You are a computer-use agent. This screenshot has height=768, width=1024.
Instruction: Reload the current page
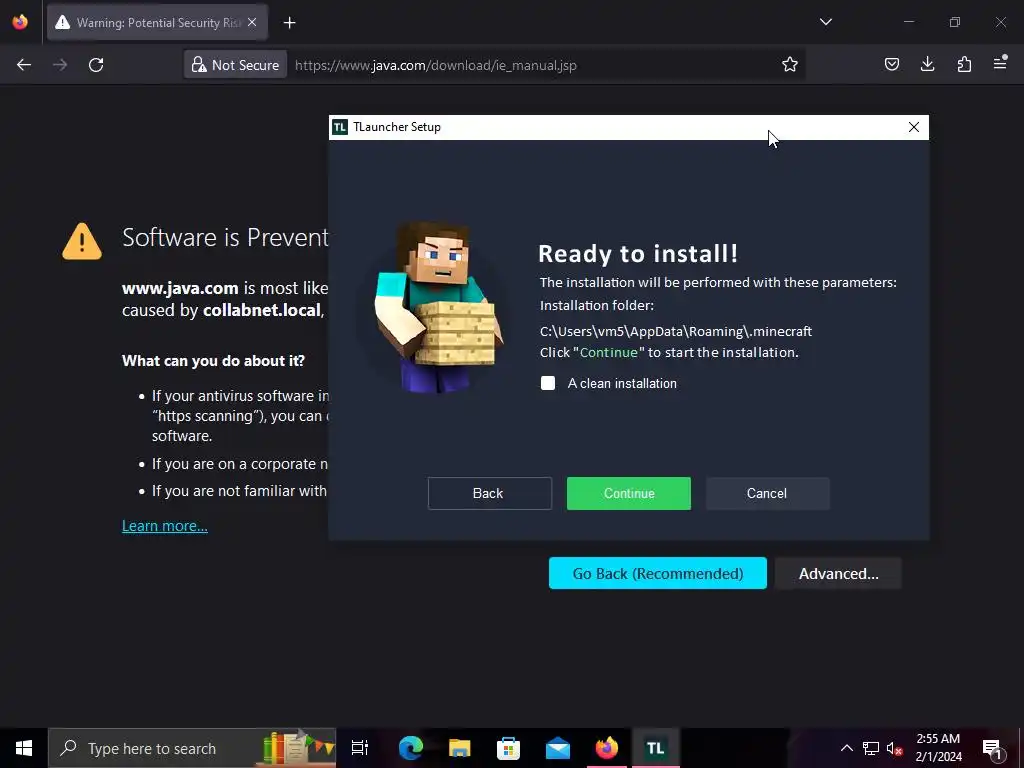[x=96, y=65]
